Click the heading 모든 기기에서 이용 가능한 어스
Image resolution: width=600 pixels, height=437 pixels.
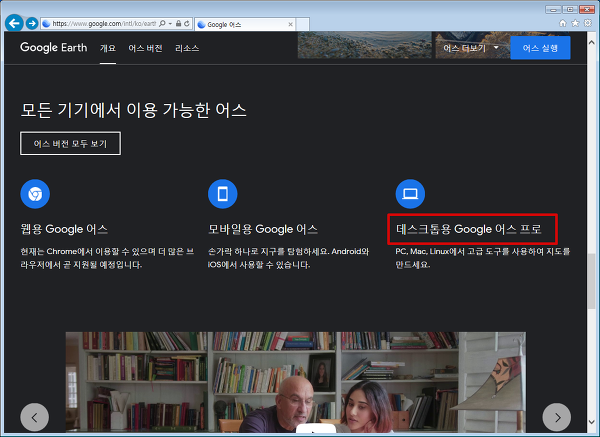(x=133, y=110)
